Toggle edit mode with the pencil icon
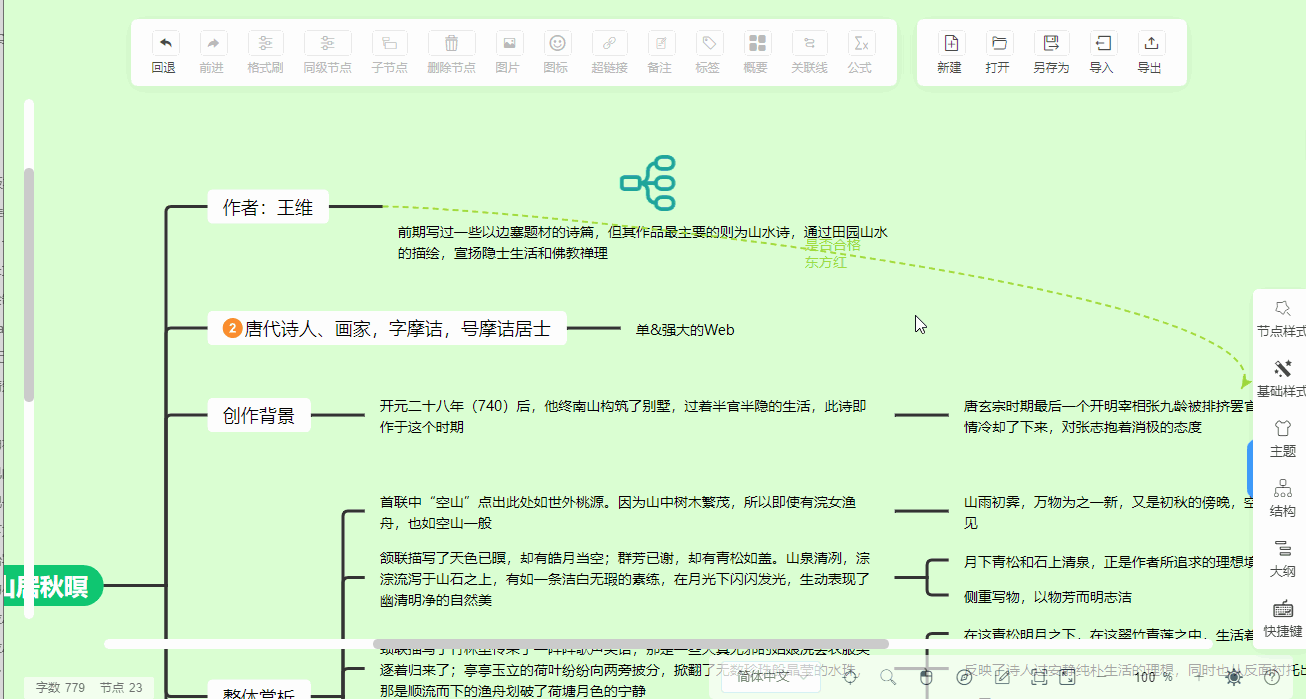 click(x=1001, y=678)
